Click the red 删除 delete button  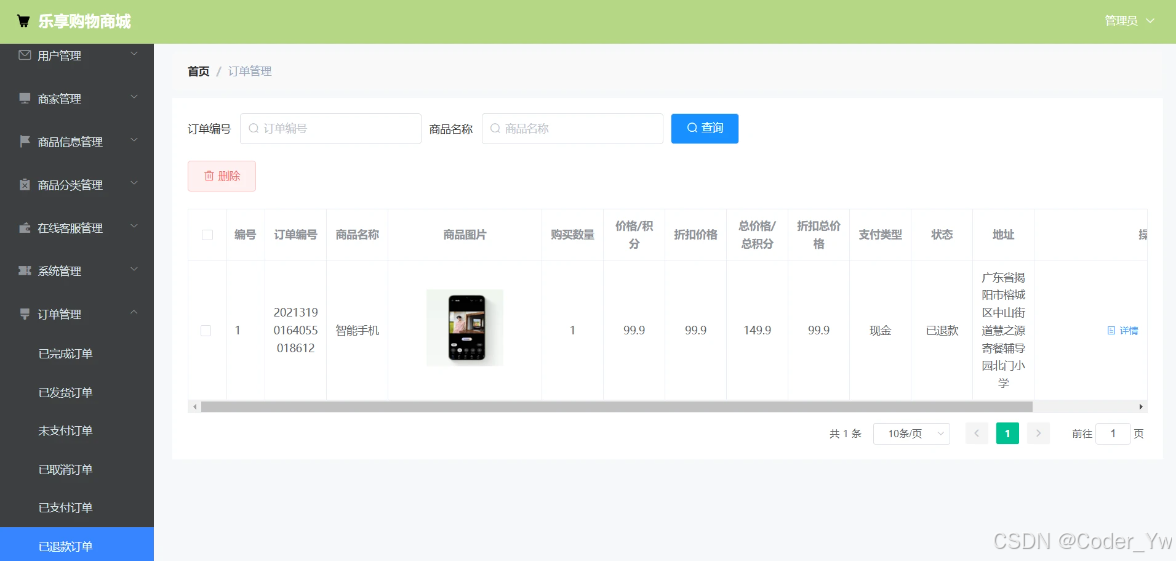coord(221,176)
